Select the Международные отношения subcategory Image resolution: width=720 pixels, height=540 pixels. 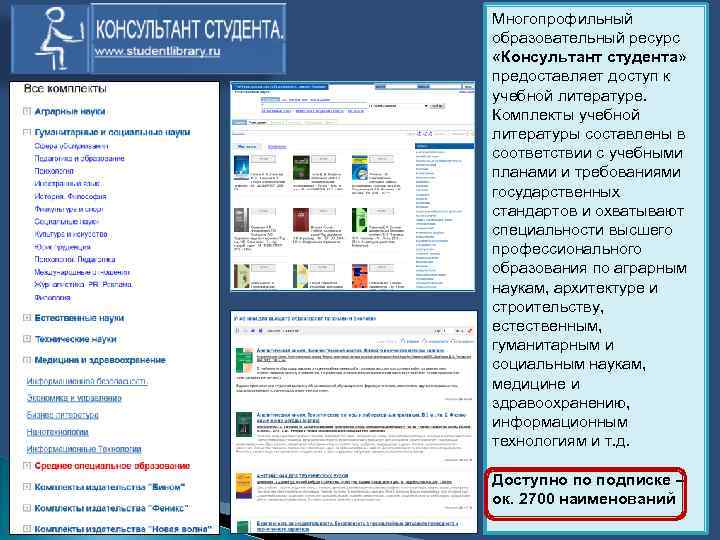(82, 272)
